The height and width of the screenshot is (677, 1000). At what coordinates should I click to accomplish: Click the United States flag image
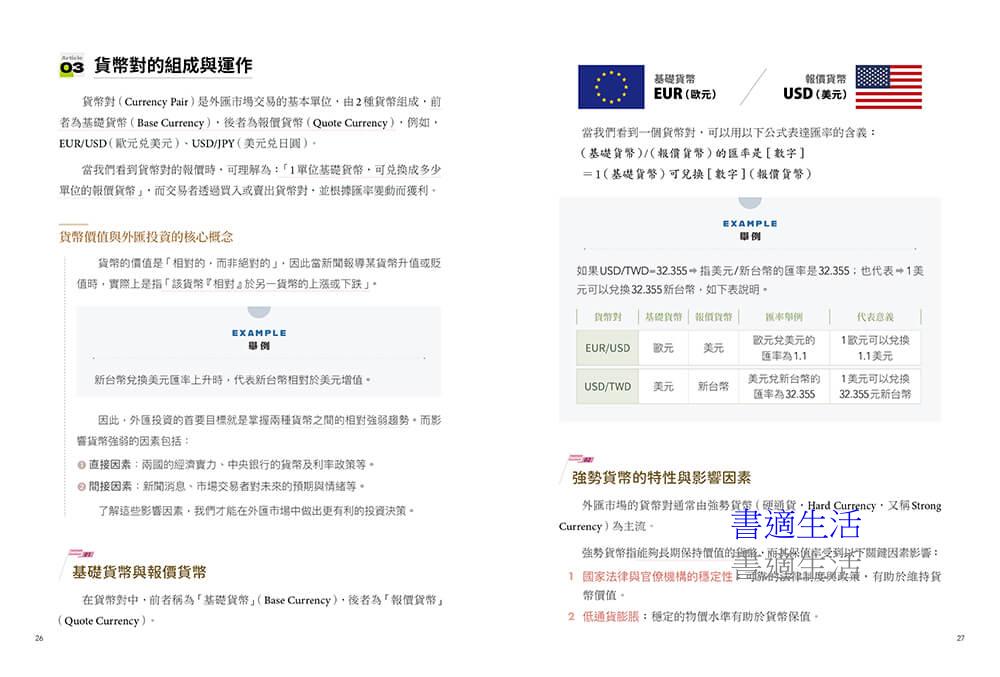click(x=889, y=87)
